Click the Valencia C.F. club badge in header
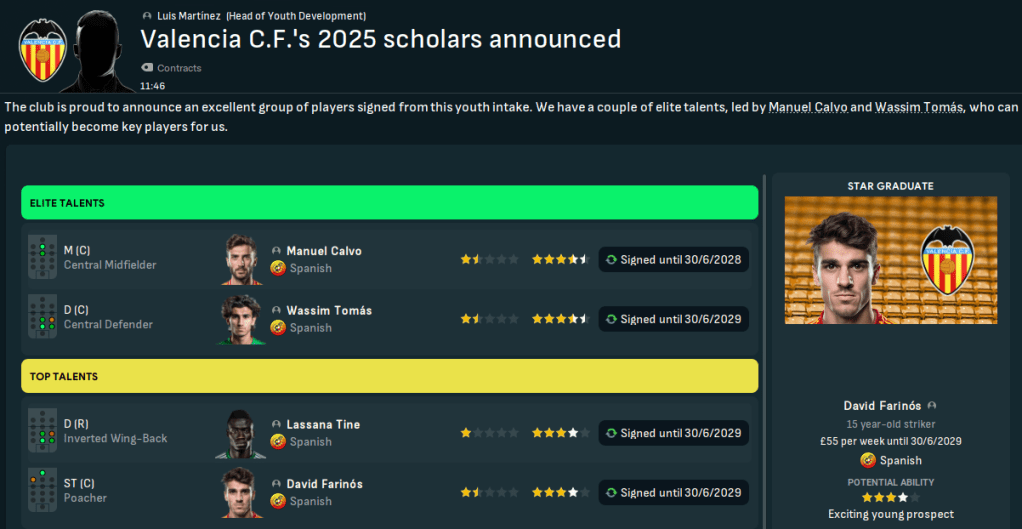 [42, 53]
